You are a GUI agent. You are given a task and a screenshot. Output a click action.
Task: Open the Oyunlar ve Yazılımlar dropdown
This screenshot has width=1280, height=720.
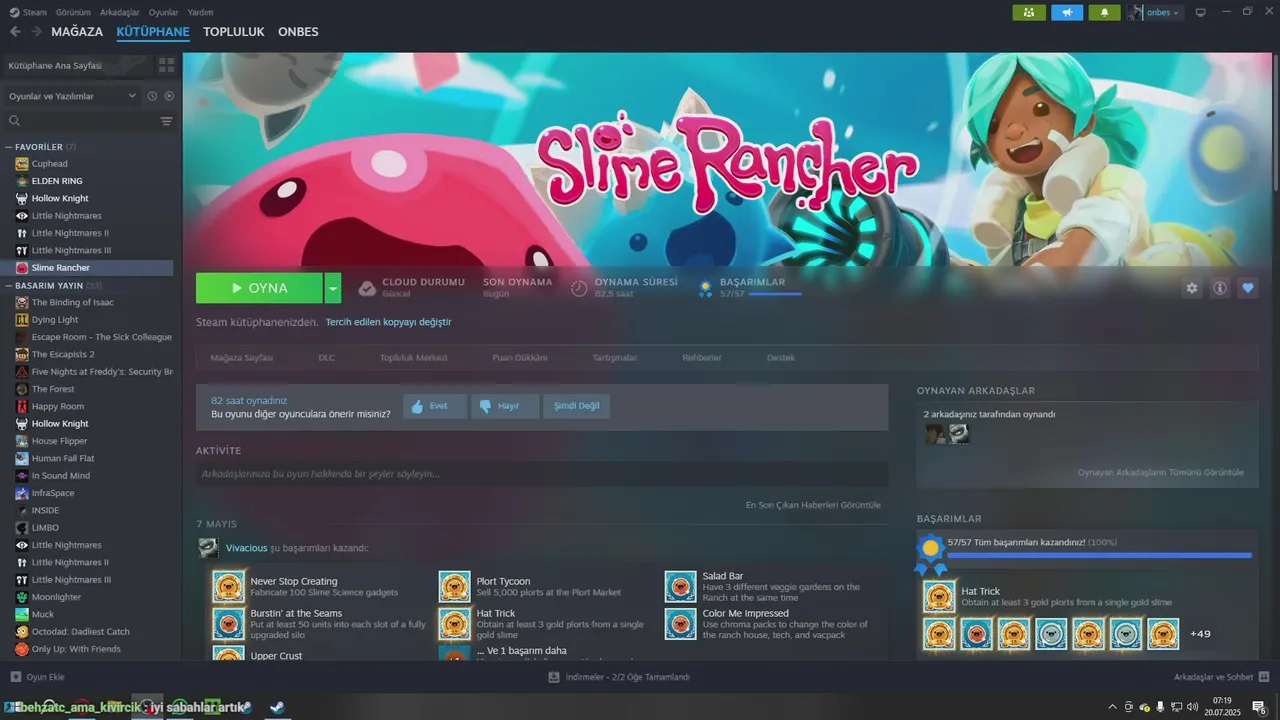point(71,96)
